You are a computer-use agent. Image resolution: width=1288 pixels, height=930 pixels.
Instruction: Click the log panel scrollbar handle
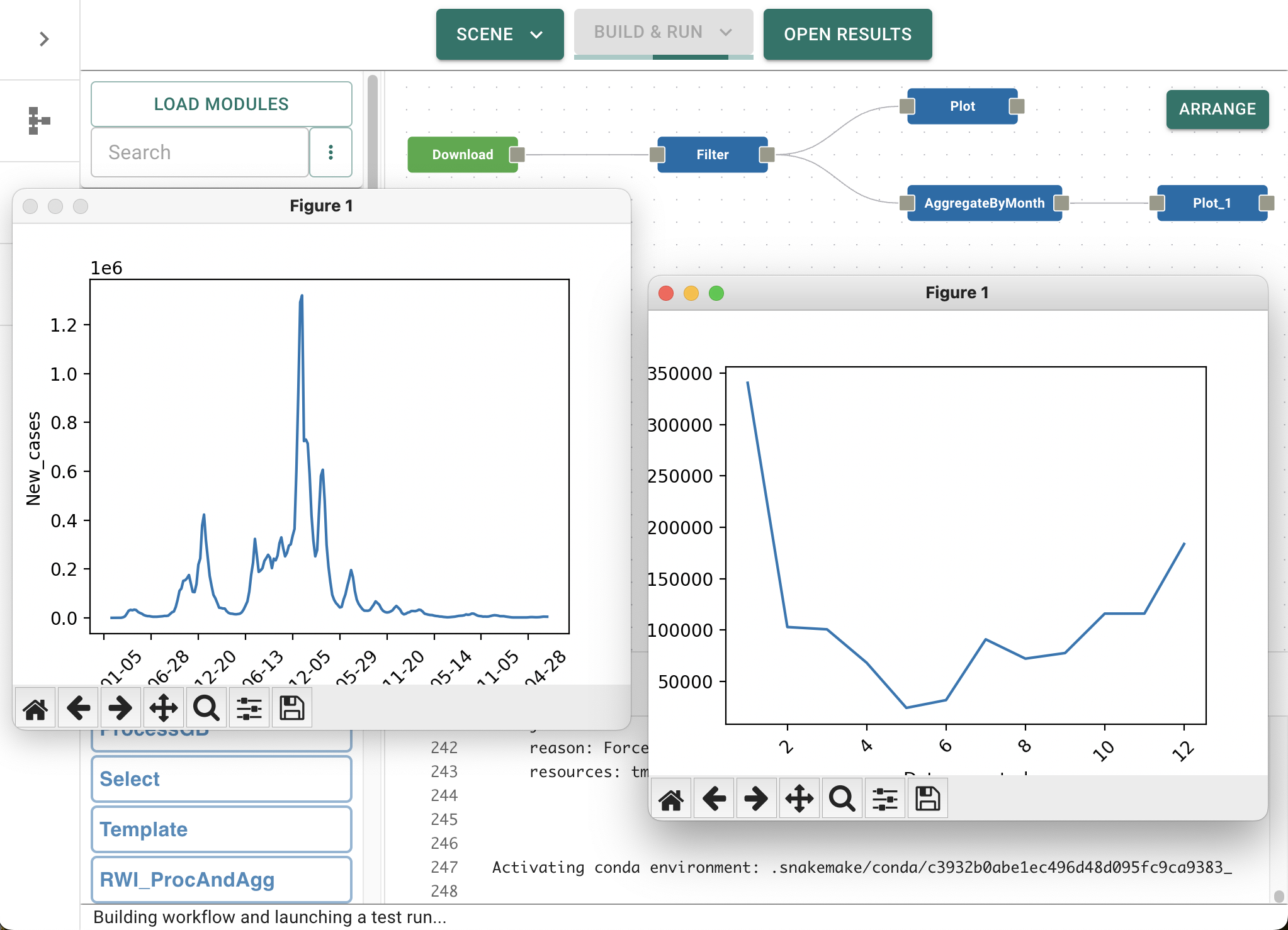(1279, 896)
